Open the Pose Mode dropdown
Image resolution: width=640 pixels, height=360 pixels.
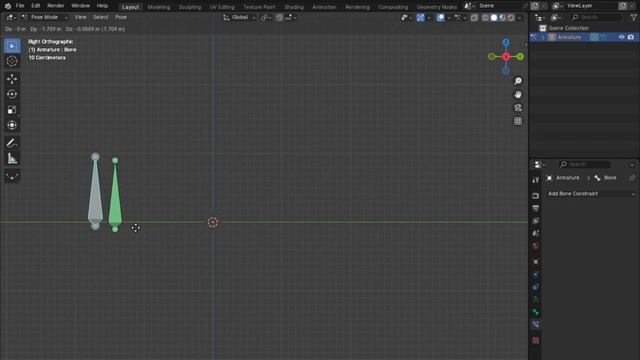(x=44, y=17)
